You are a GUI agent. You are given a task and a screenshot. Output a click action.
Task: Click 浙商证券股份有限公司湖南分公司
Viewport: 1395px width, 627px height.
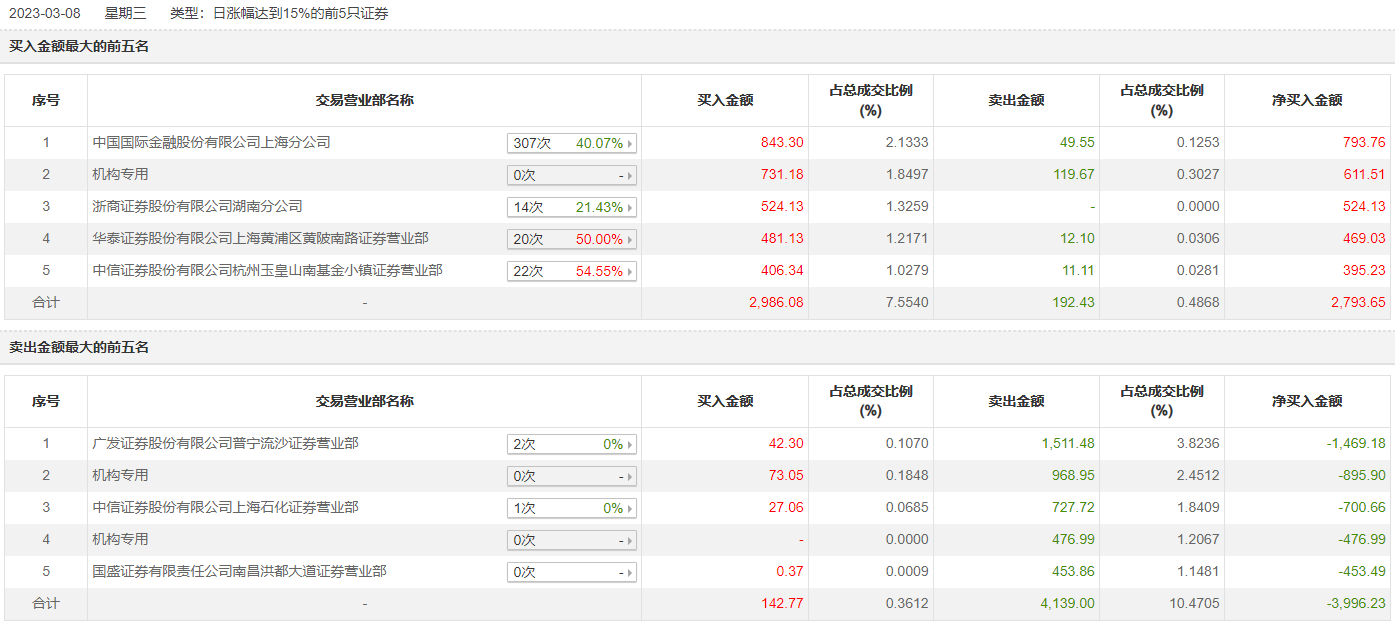tap(197, 207)
